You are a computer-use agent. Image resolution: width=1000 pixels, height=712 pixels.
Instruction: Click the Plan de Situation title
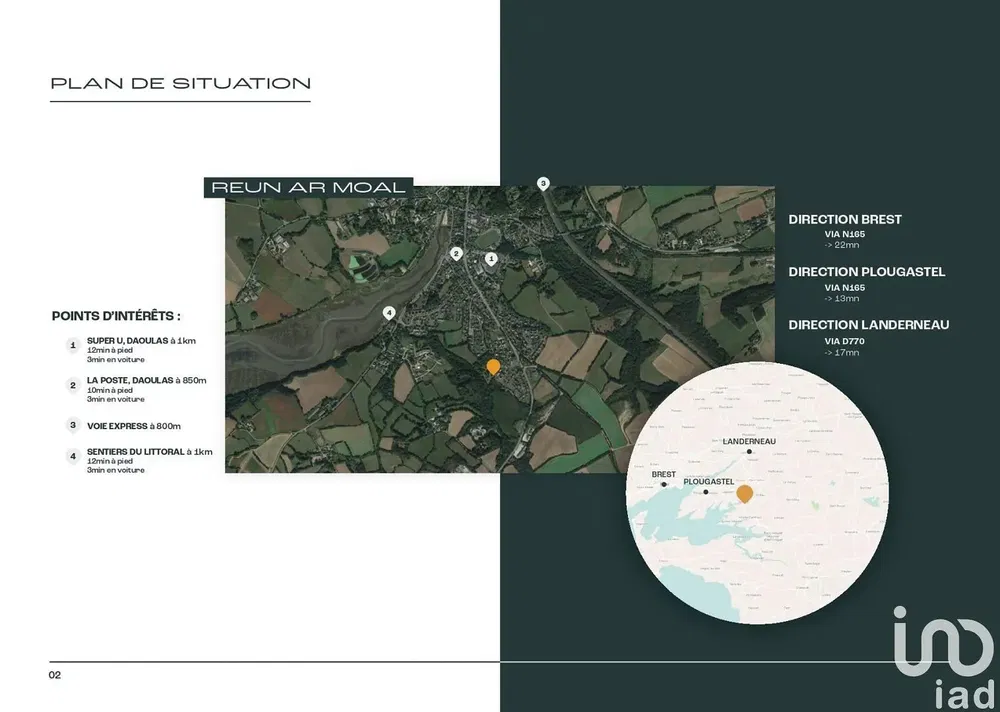tap(180, 83)
